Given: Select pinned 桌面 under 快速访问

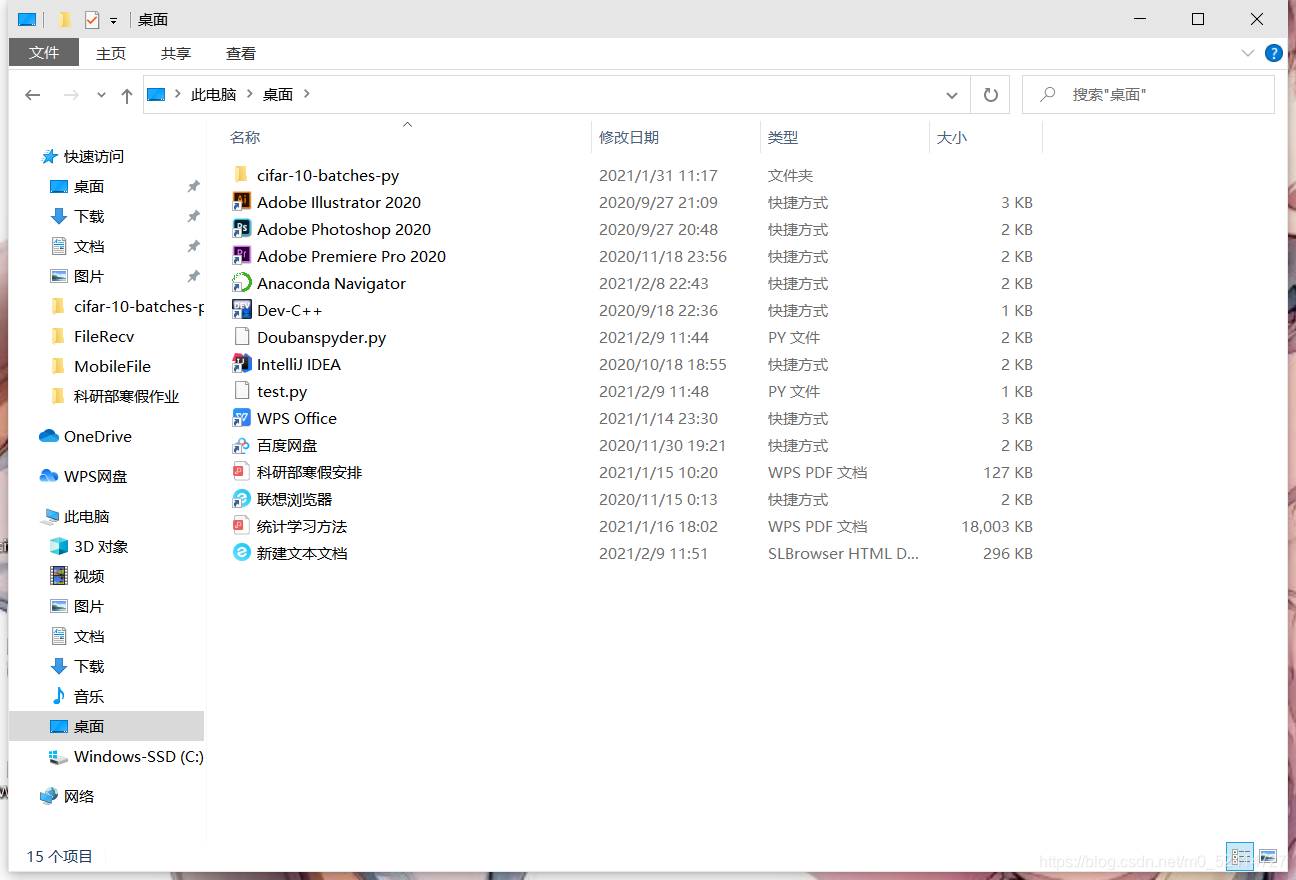Looking at the screenshot, I should coord(89,186).
